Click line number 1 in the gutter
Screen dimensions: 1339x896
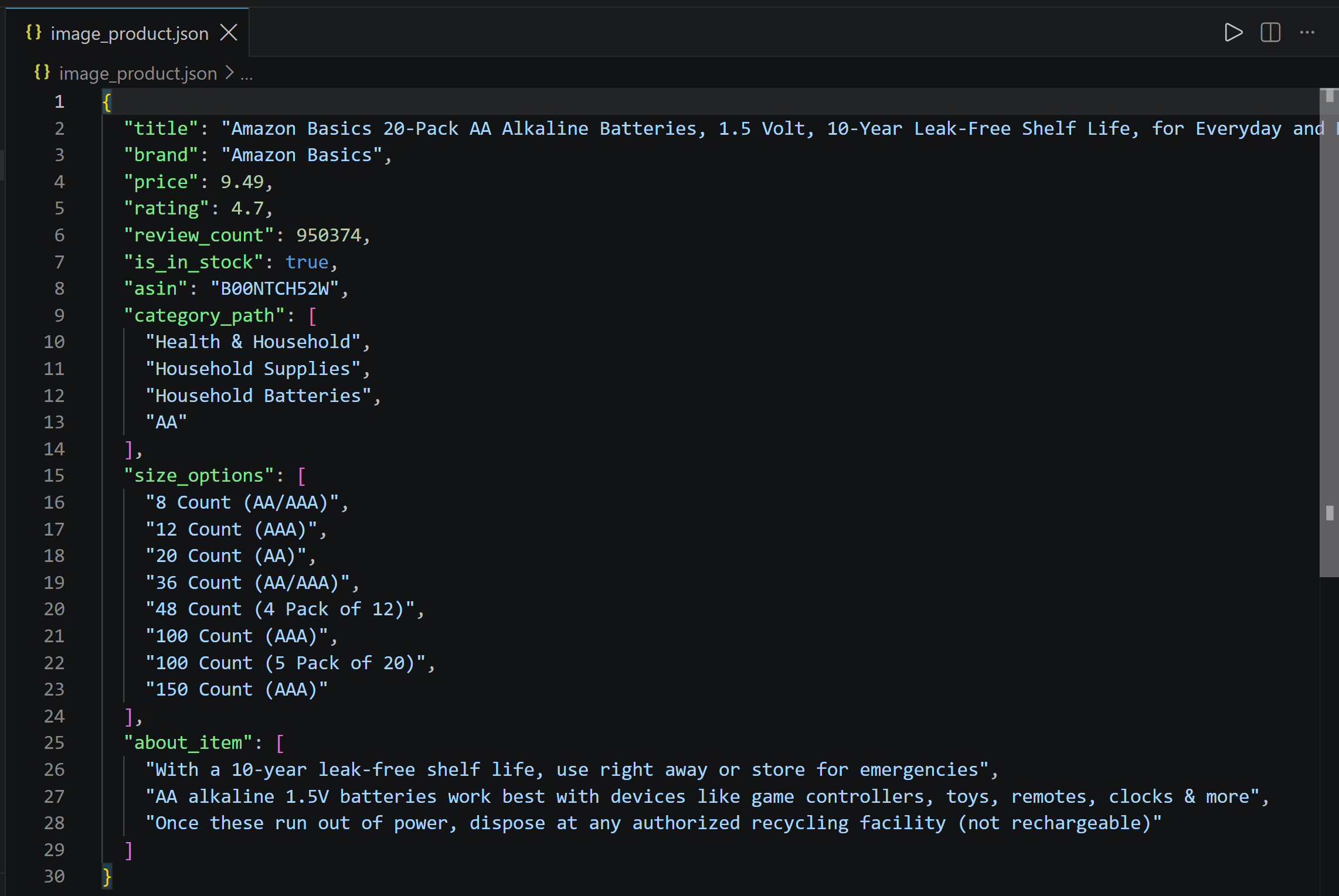pyautogui.click(x=59, y=102)
